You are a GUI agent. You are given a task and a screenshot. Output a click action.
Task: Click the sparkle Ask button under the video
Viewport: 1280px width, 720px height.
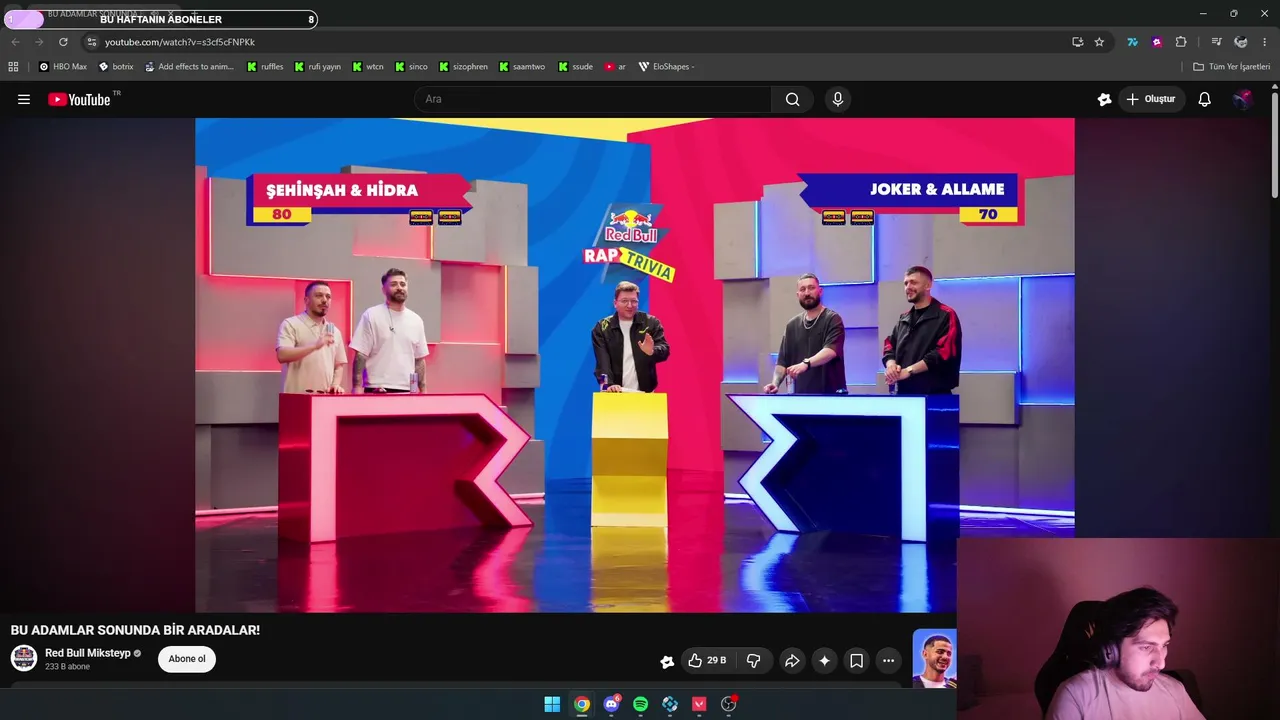point(824,661)
